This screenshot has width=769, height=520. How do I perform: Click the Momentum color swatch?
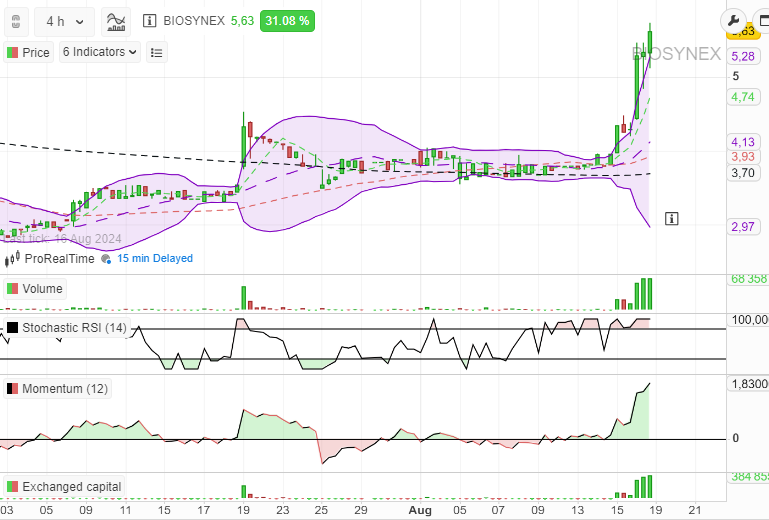point(12,389)
